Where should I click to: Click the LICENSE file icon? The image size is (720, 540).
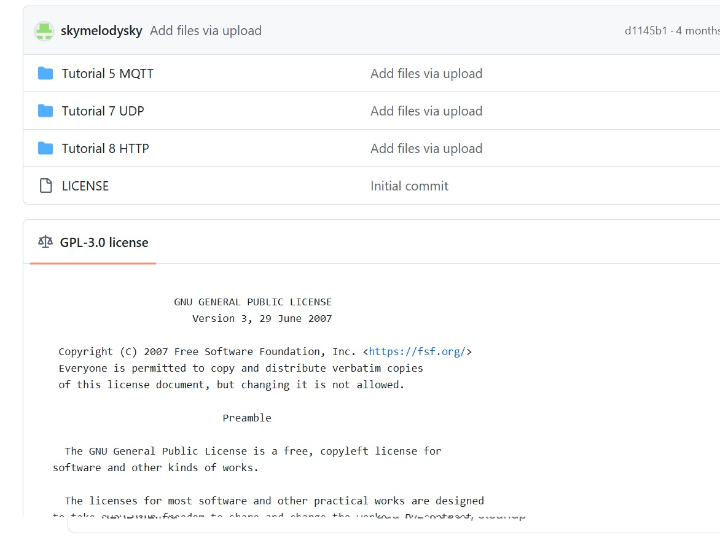point(45,186)
